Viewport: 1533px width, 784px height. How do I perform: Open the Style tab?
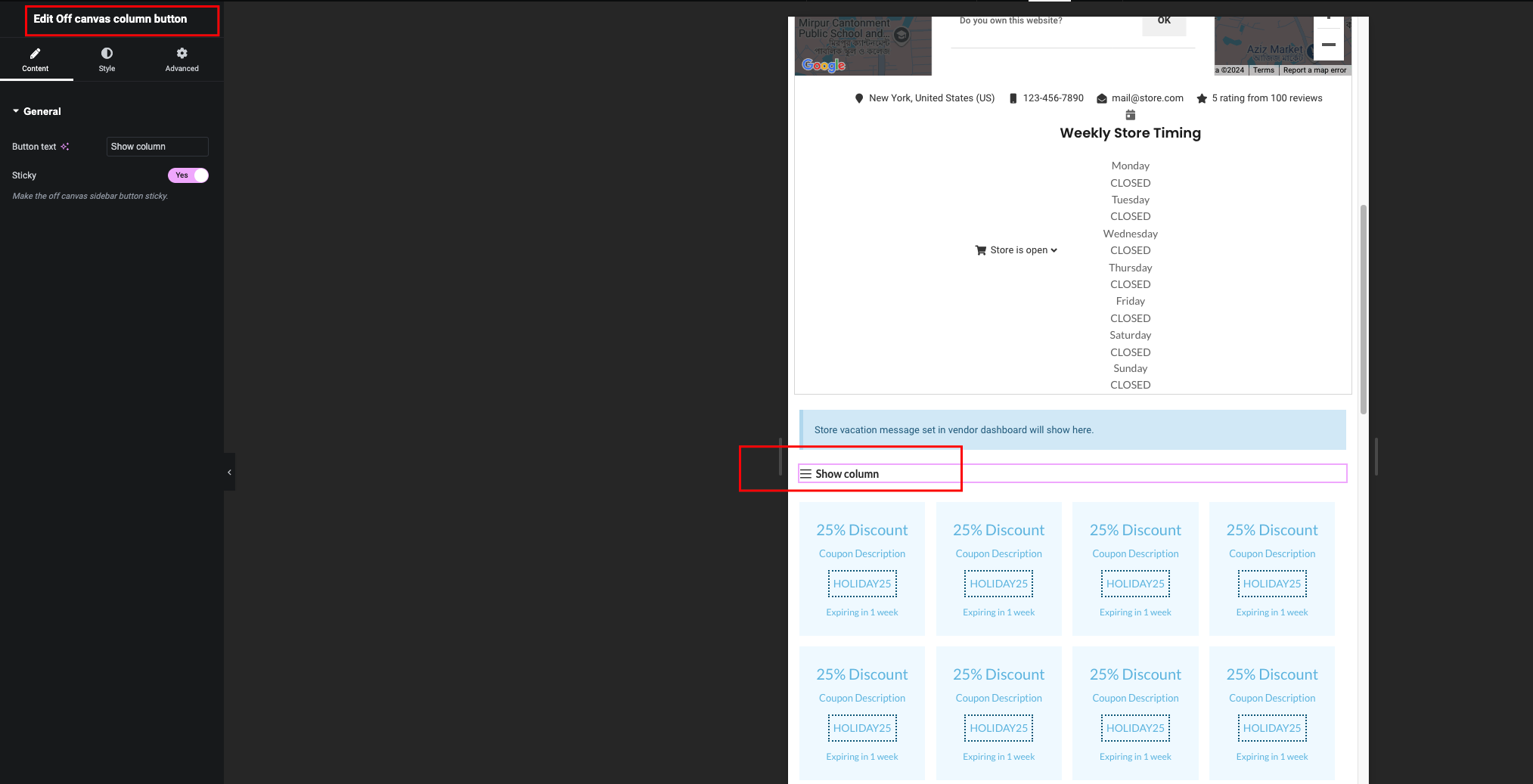coord(107,60)
